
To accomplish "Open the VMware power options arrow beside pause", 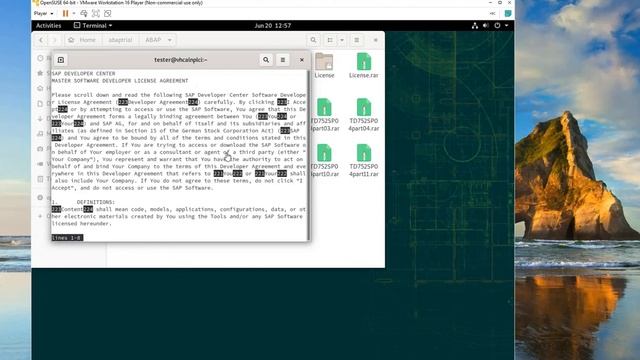I will tap(74, 13).
